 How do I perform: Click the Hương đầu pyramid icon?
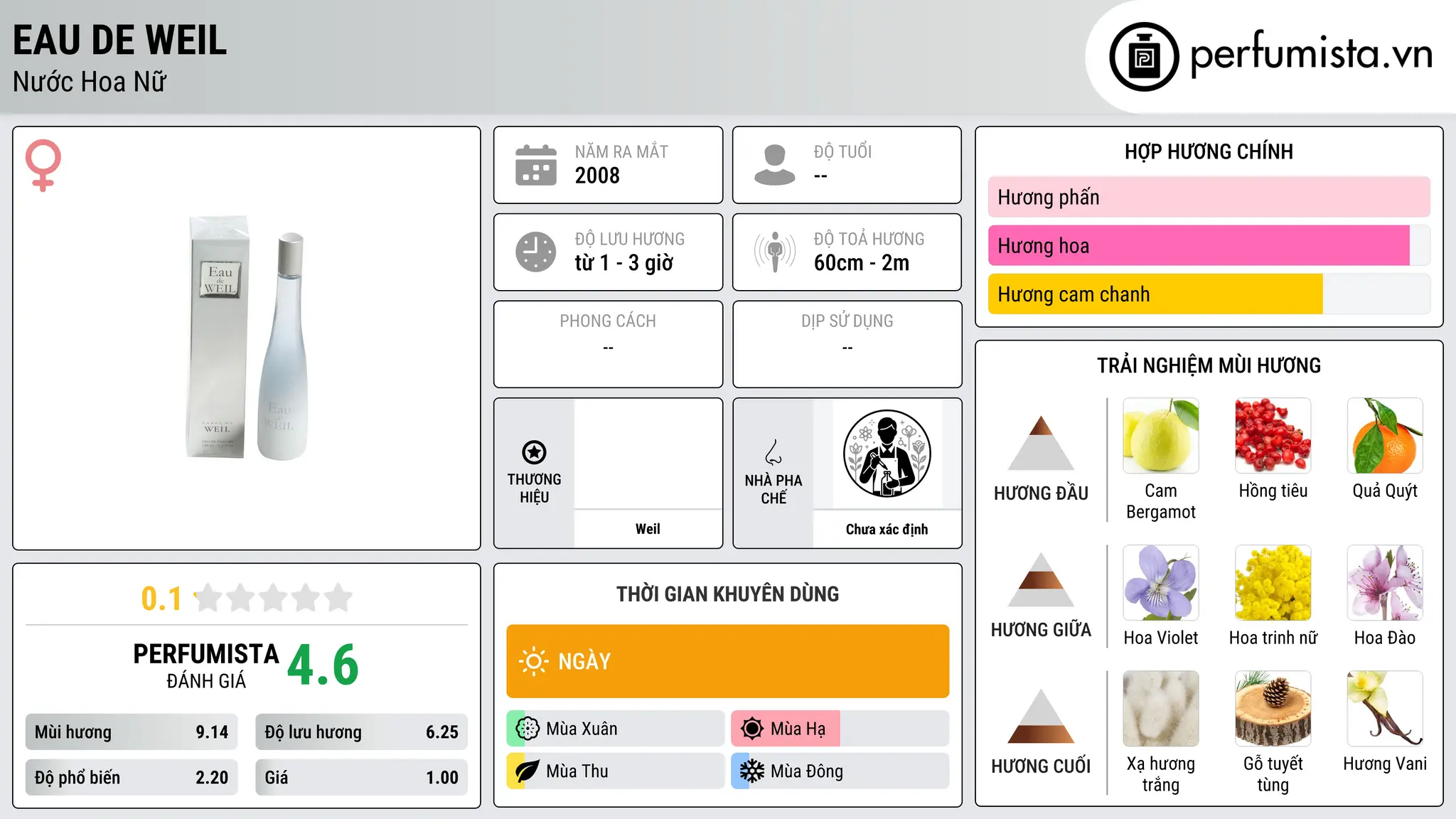coord(1041,442)
